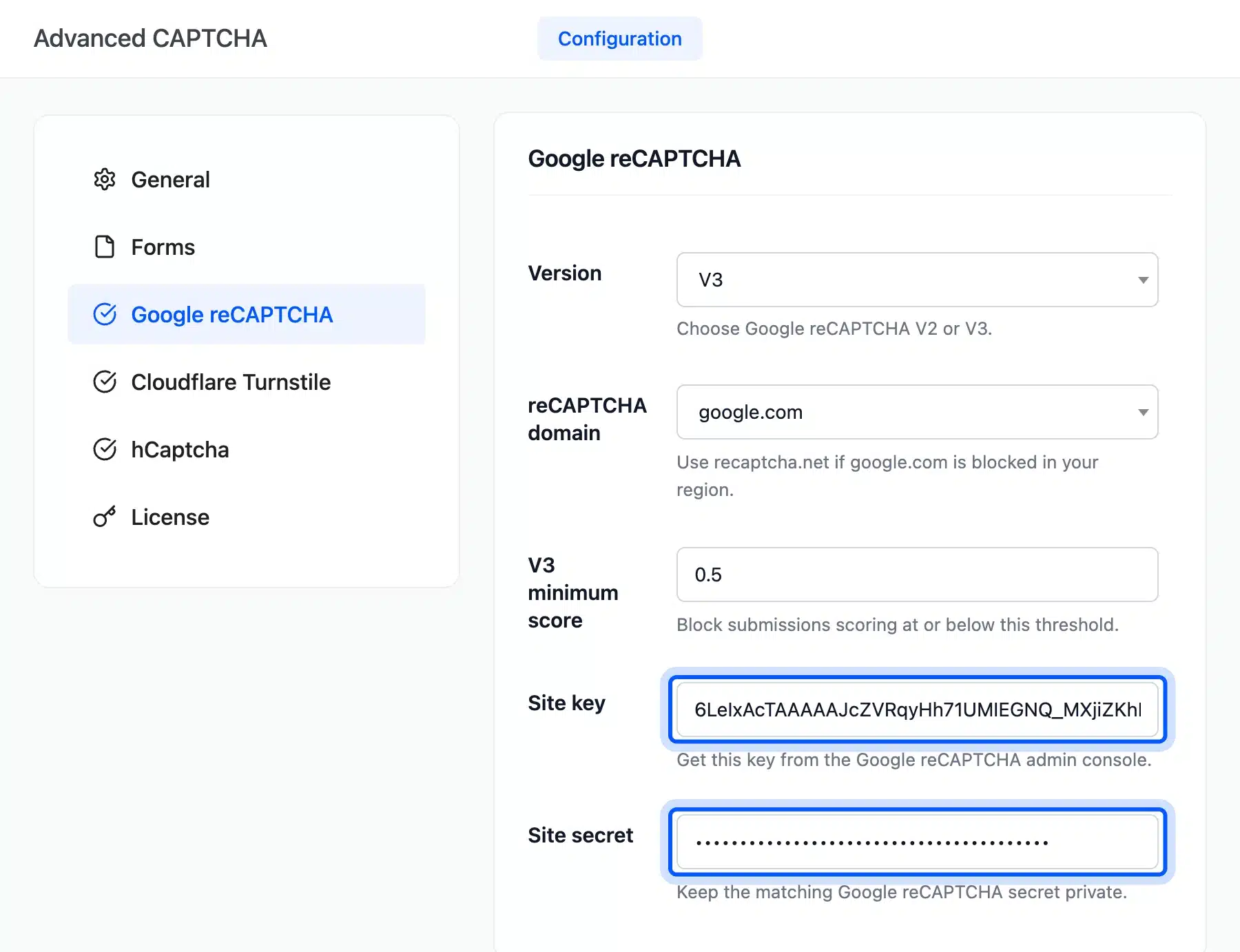The height and width of the screenshot is (952, 1240).
Task: Click 'Block submissions scoring at or below' hint
Action: coord(898,625)
